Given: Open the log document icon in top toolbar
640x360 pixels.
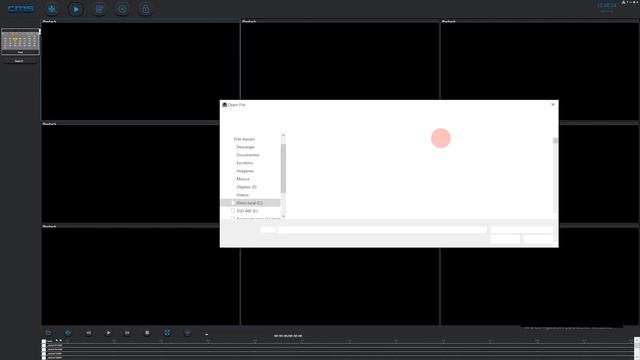Looking at the screenshot, I should 99,9.
